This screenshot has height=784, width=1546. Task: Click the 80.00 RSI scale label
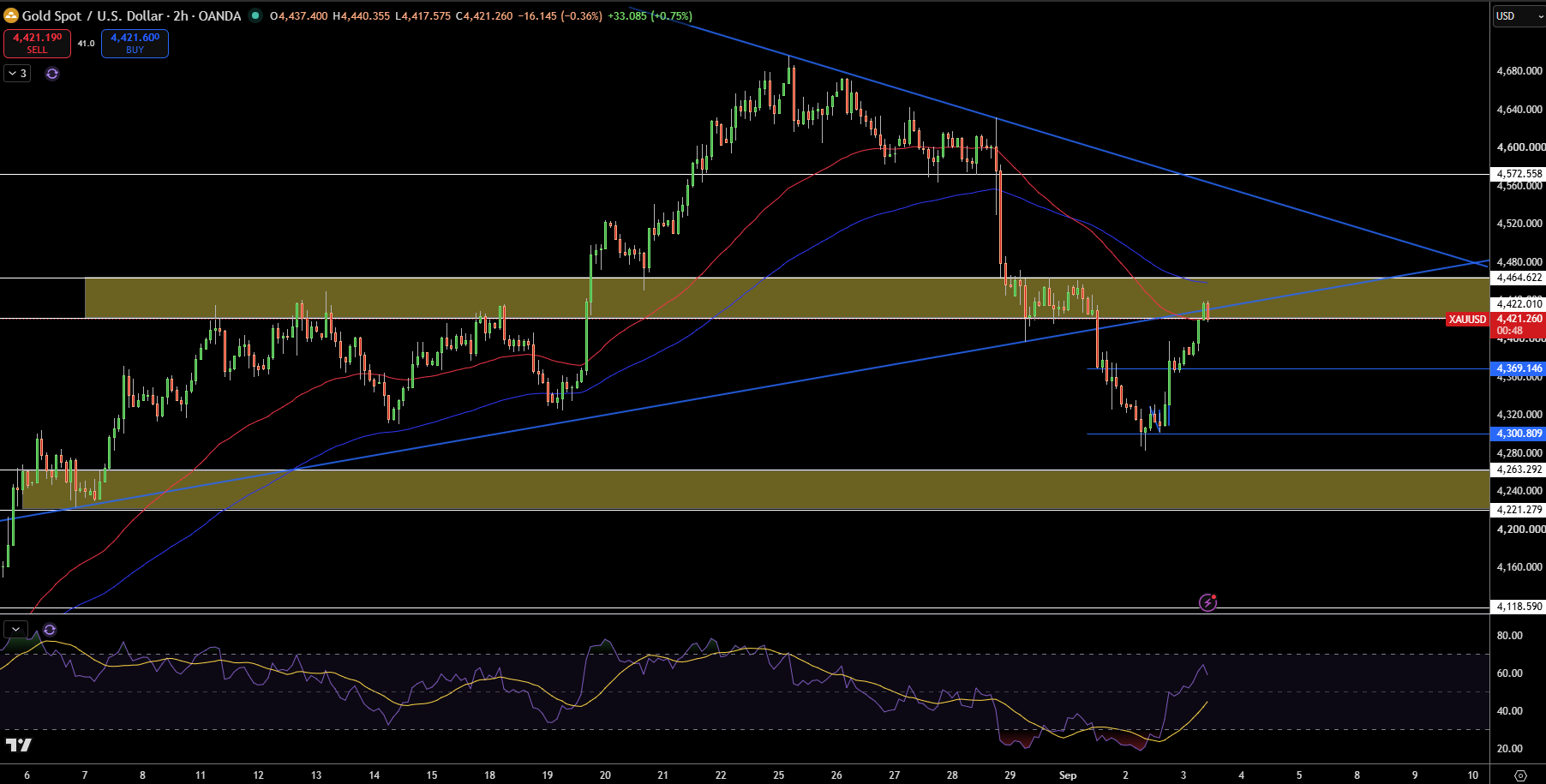point(1509,636)
